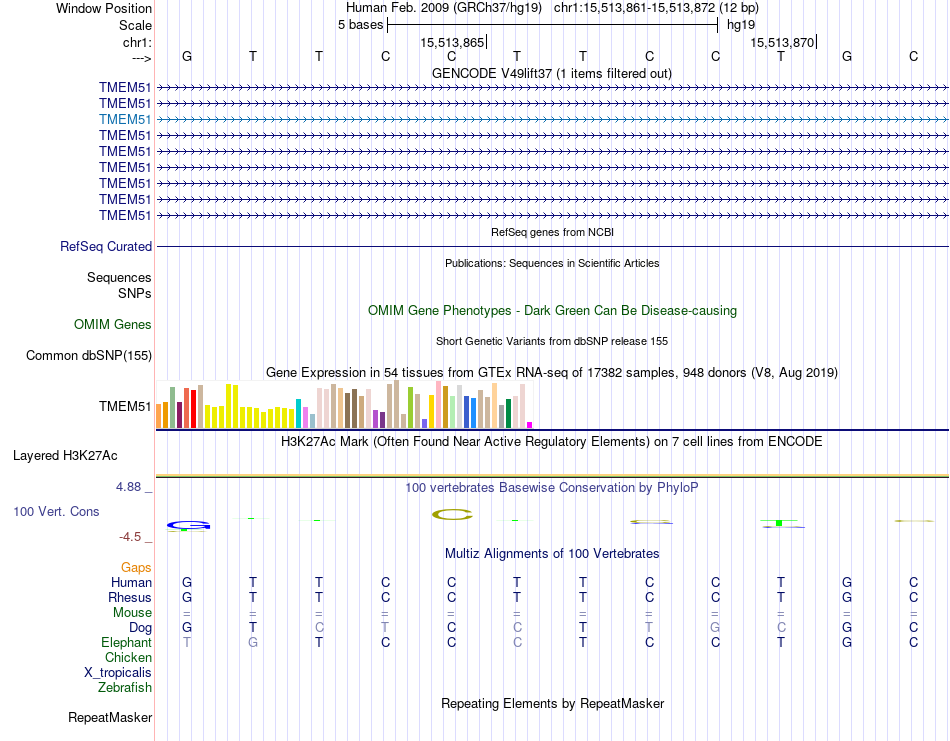The height and width of the screenshot is (741, 950).
Task: Click the faded T in the Elephant row
Action: [187, 642]
